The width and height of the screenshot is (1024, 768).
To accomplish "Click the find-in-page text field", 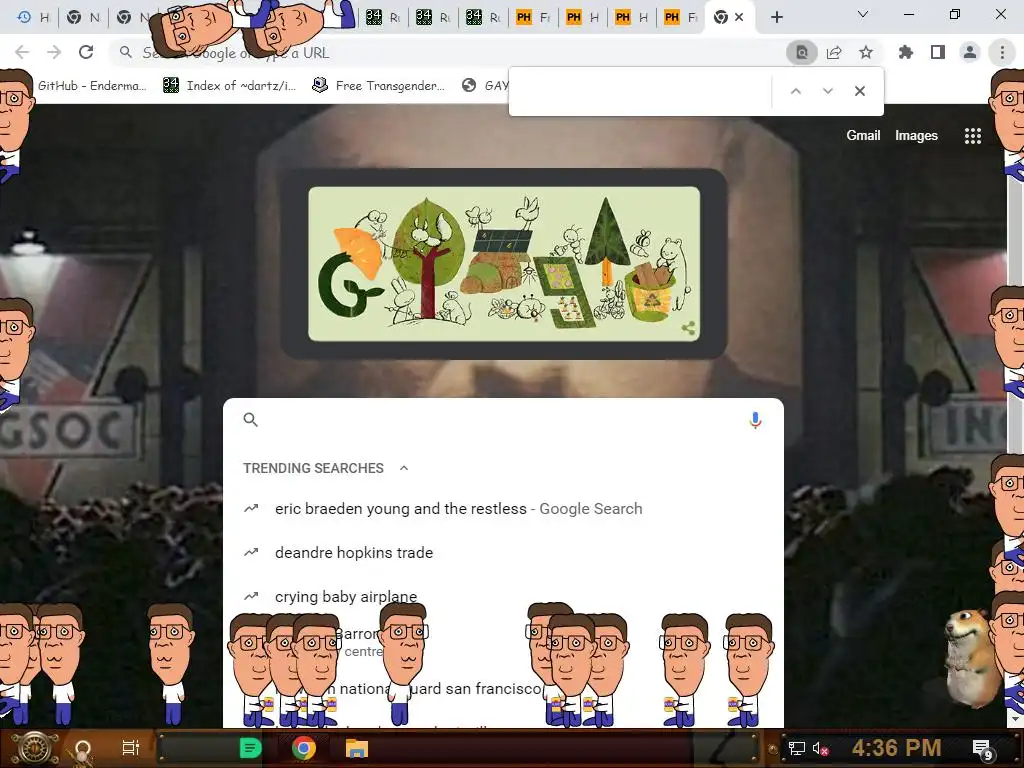I will click(x=640, y=91).
